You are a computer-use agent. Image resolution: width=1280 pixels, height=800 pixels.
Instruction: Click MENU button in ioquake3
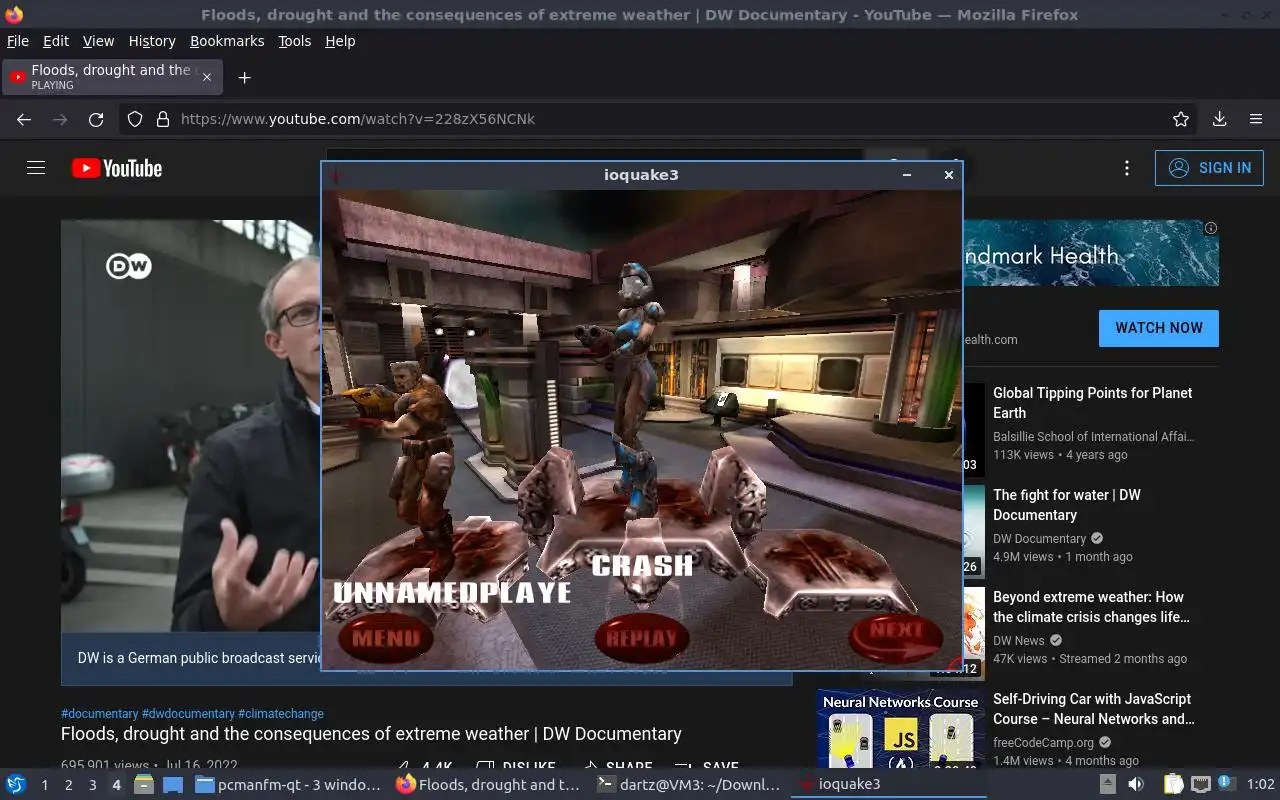click(x=386, y=638)
